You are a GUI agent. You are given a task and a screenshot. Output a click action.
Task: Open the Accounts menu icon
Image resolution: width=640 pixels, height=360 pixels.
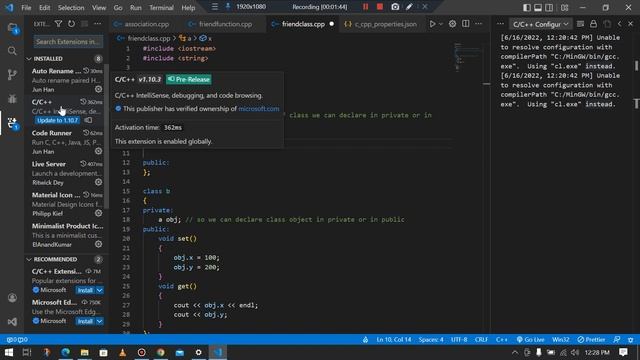coord(12,298)
